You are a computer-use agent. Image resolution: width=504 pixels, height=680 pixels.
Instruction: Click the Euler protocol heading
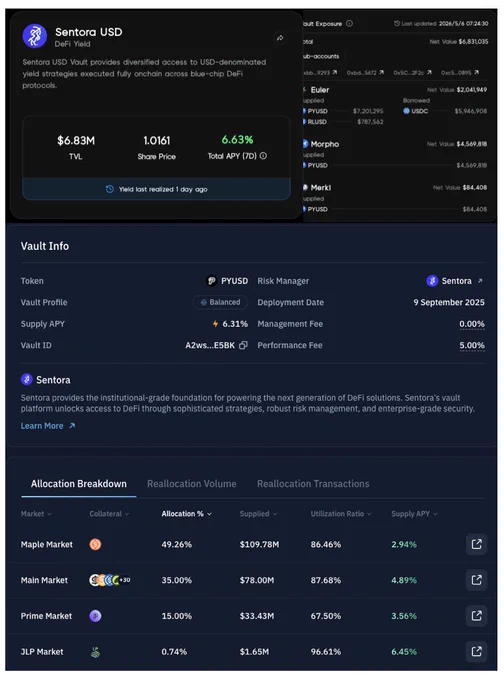click(319, 90)
